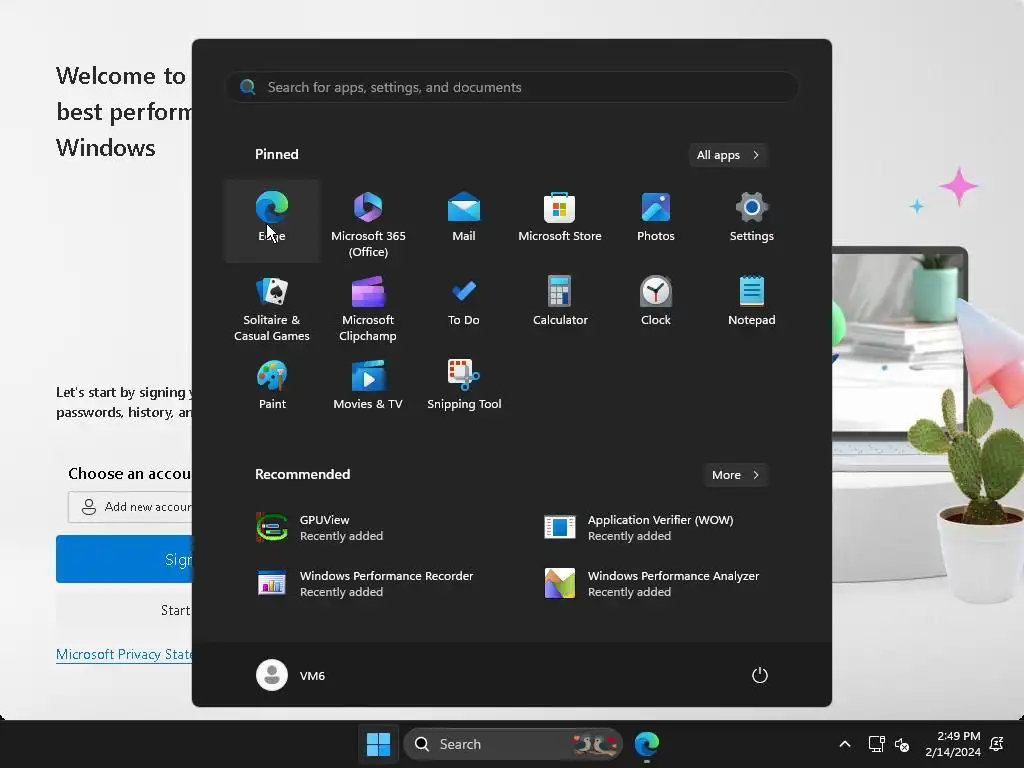Open the clock and date flyout

pyautogui.click(x=952, y=744)
